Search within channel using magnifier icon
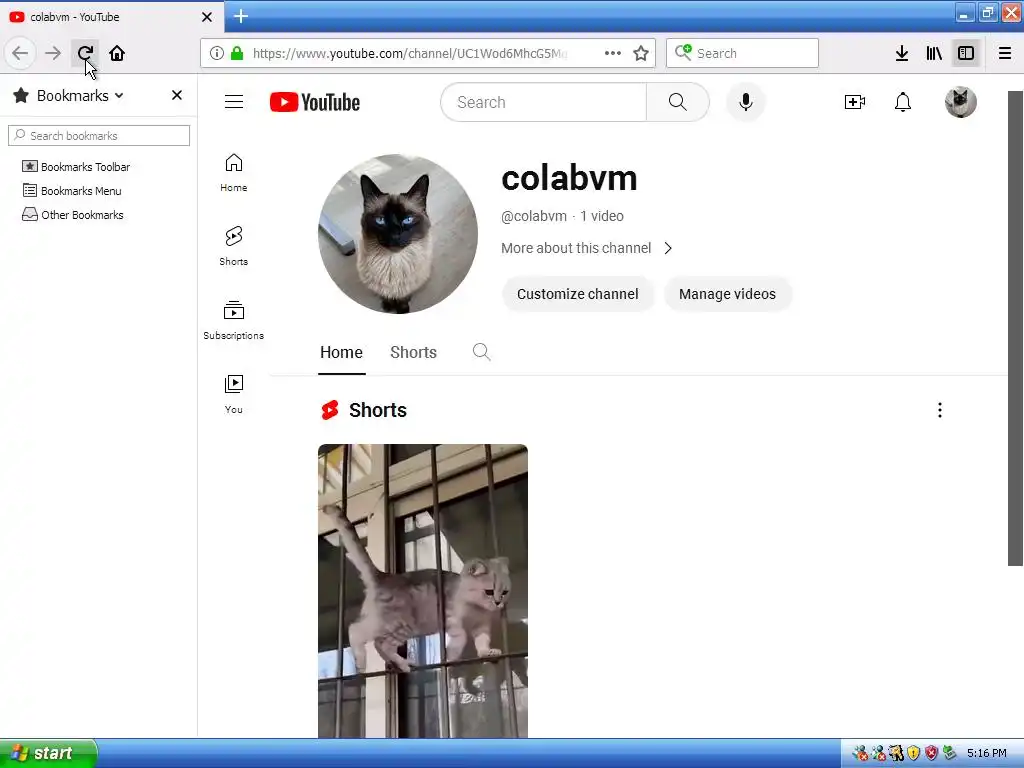Viewport: 1024px width, 768px height. pos(481,352)
